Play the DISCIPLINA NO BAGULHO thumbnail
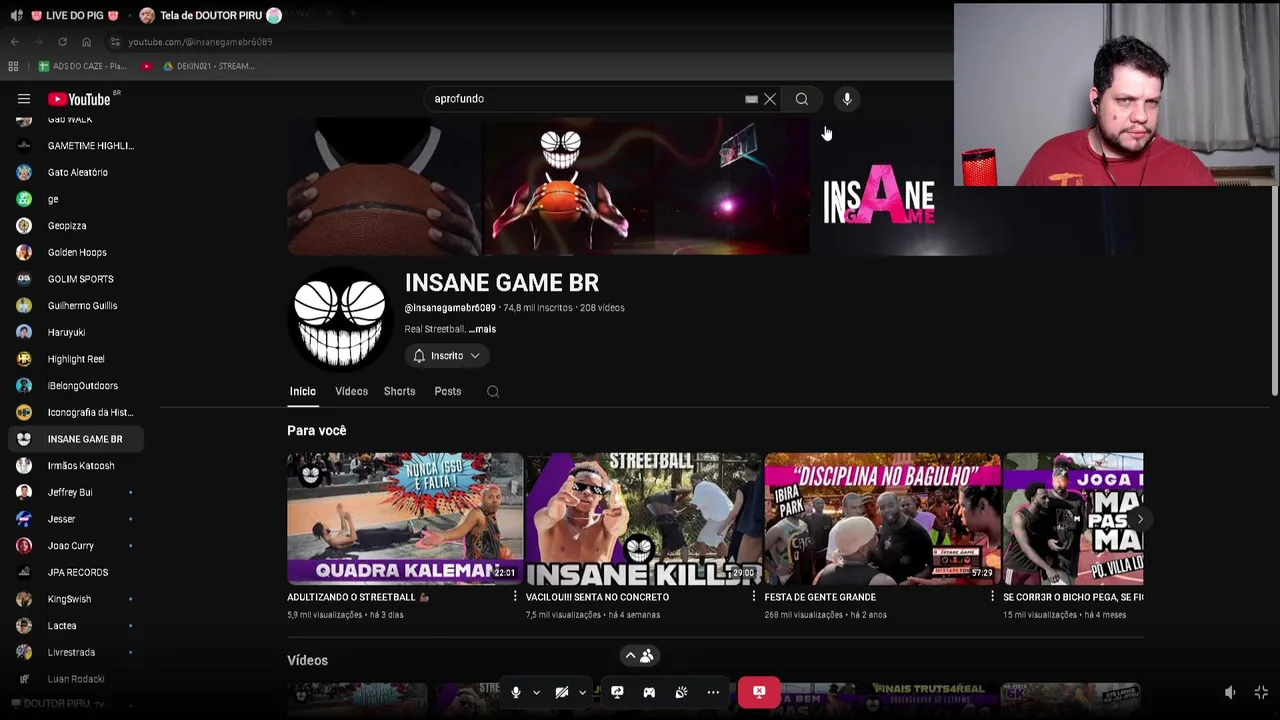This screenshot has width=1280, height=720. click(x=882, y=518)
